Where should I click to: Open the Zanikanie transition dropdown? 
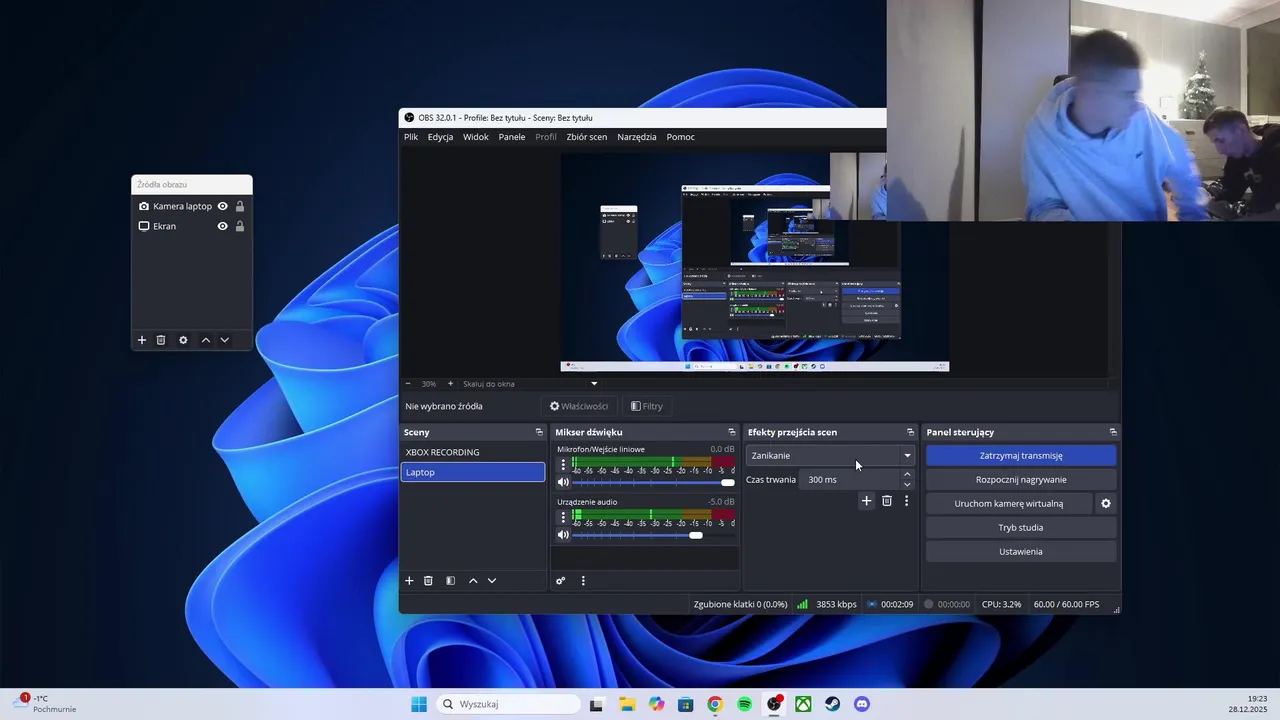(x=830, y=456)
